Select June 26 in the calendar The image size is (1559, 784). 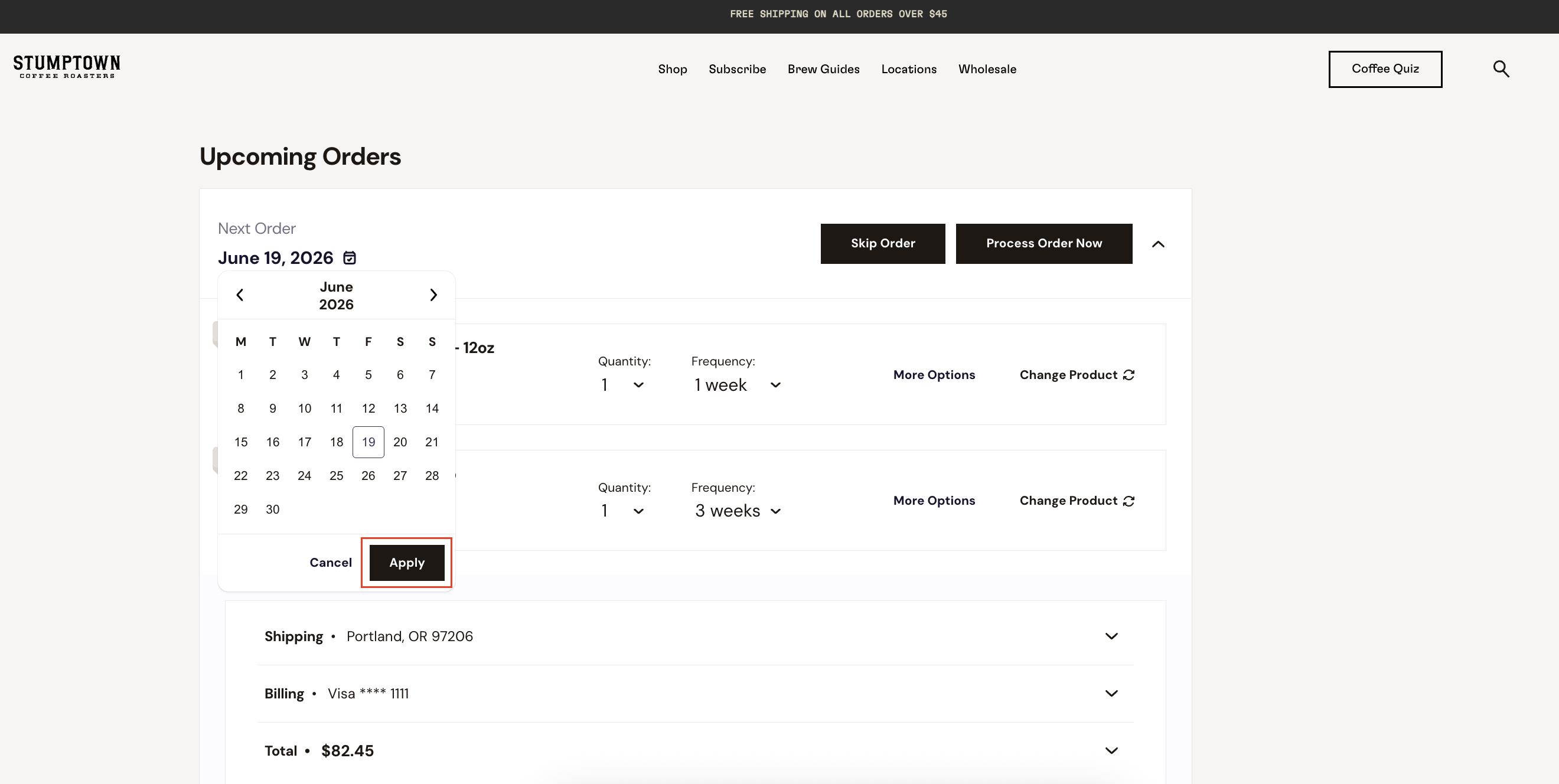pos(368,476)
